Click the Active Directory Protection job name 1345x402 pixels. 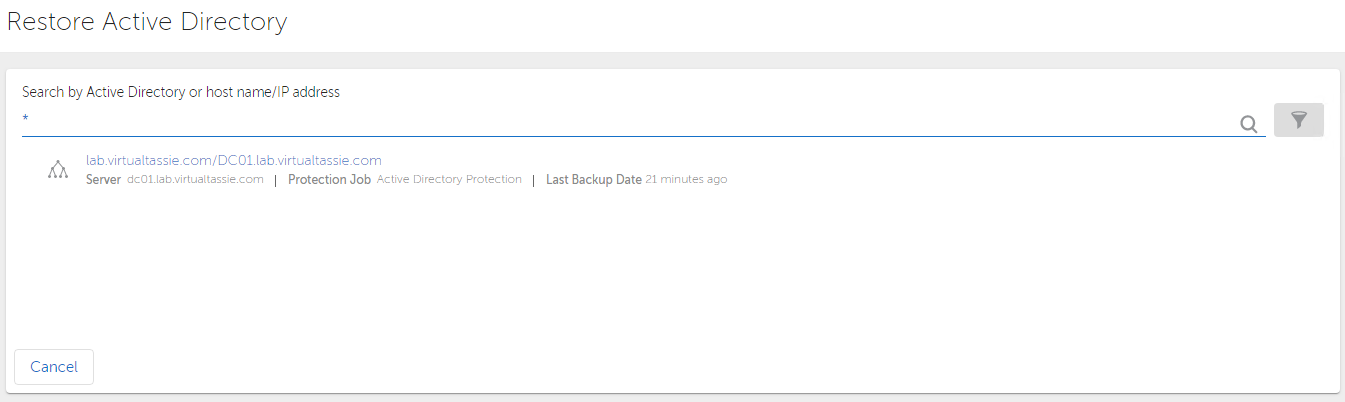pos(449,180)
